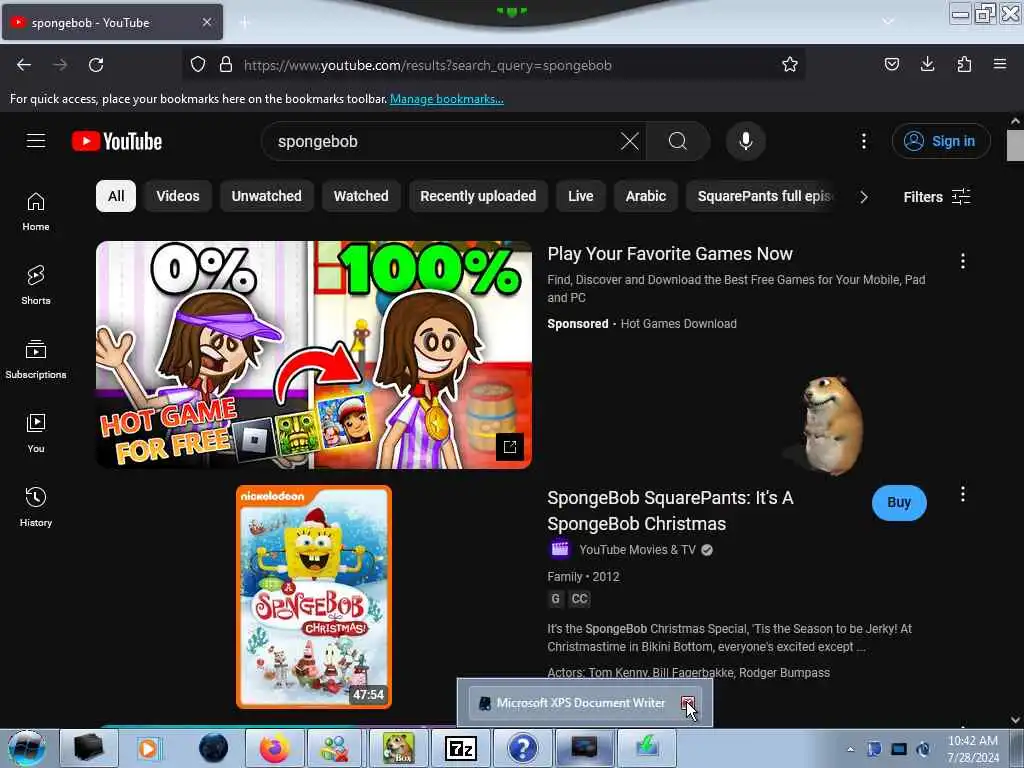
Task: Open Firefox Pocket save icon
Action: (891, 64)
